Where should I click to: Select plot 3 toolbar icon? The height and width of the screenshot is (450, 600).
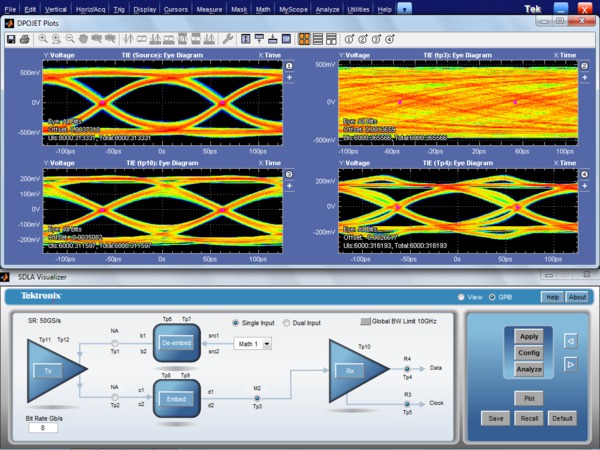pos(376,39)
